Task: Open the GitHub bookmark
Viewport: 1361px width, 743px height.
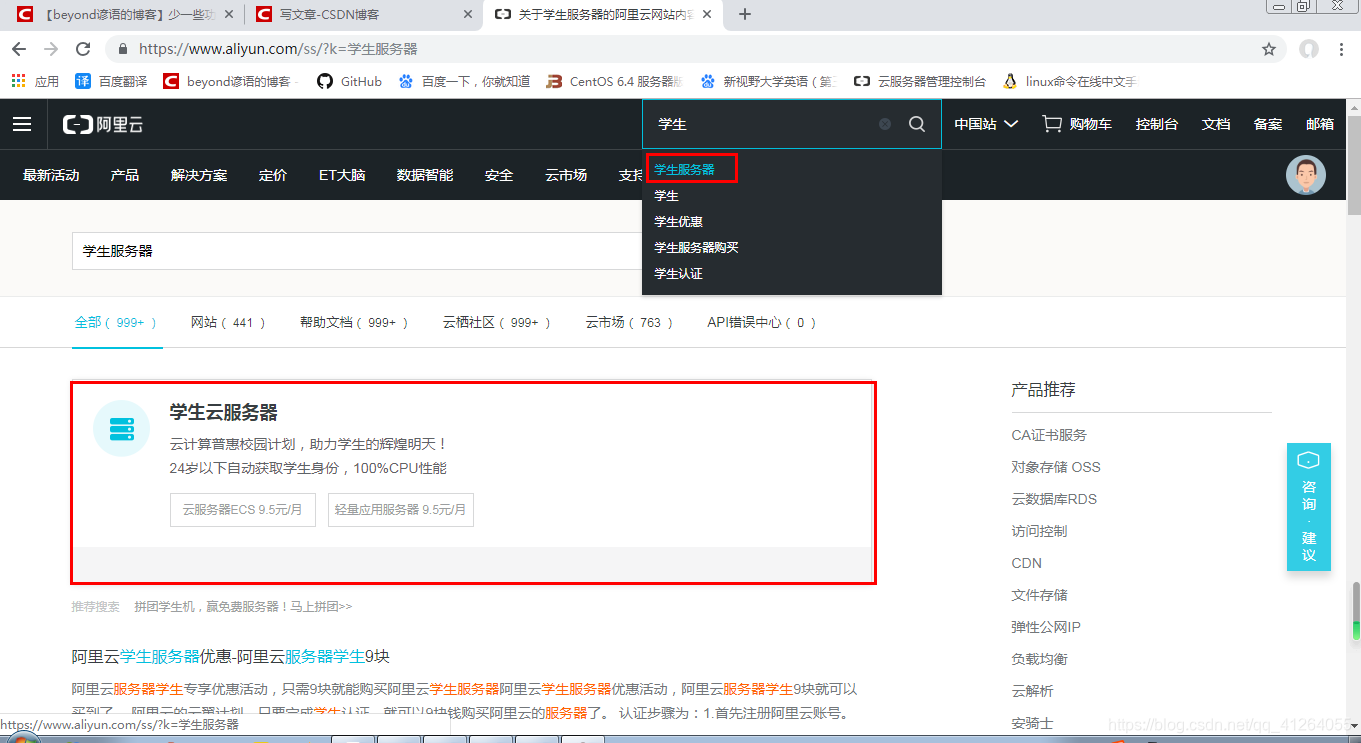Action: (x=349, y=81)
